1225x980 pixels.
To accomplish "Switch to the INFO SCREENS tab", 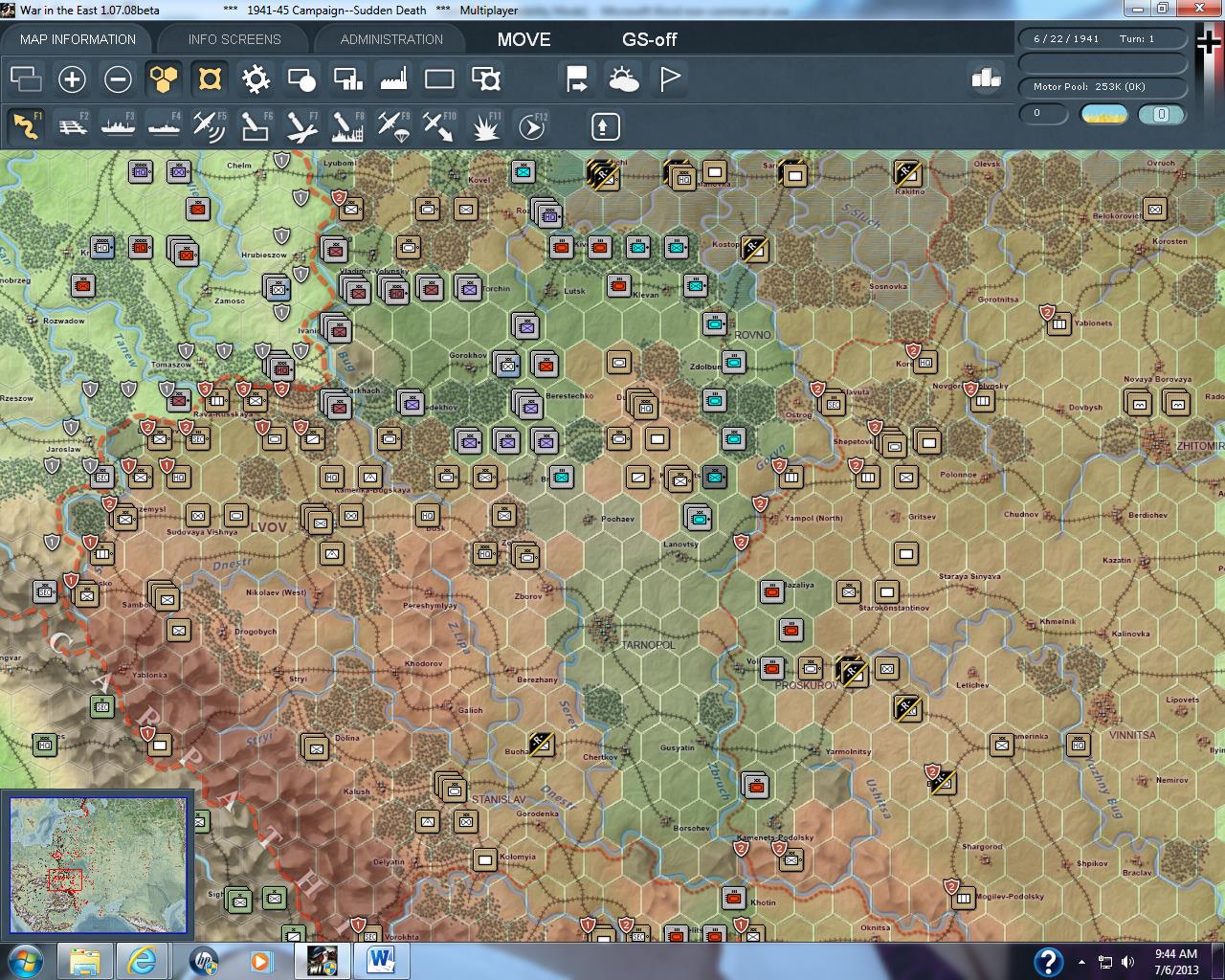I will 234,39.
